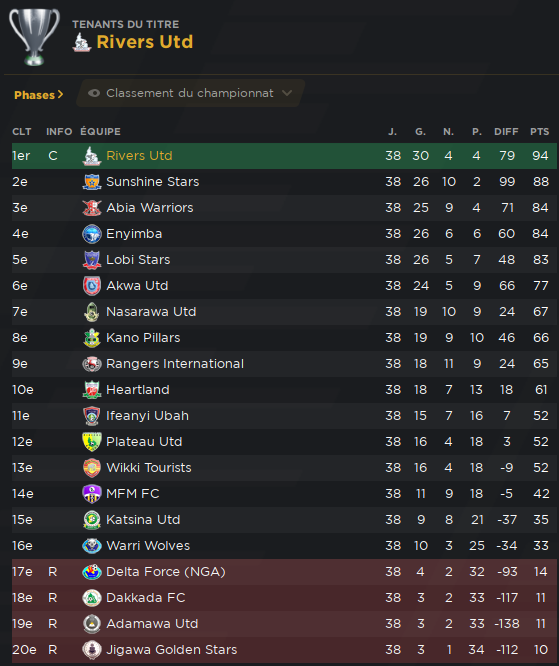Click MFM FC club crest
This screenshot has width=559, height=666.
[x=92, y=494]
